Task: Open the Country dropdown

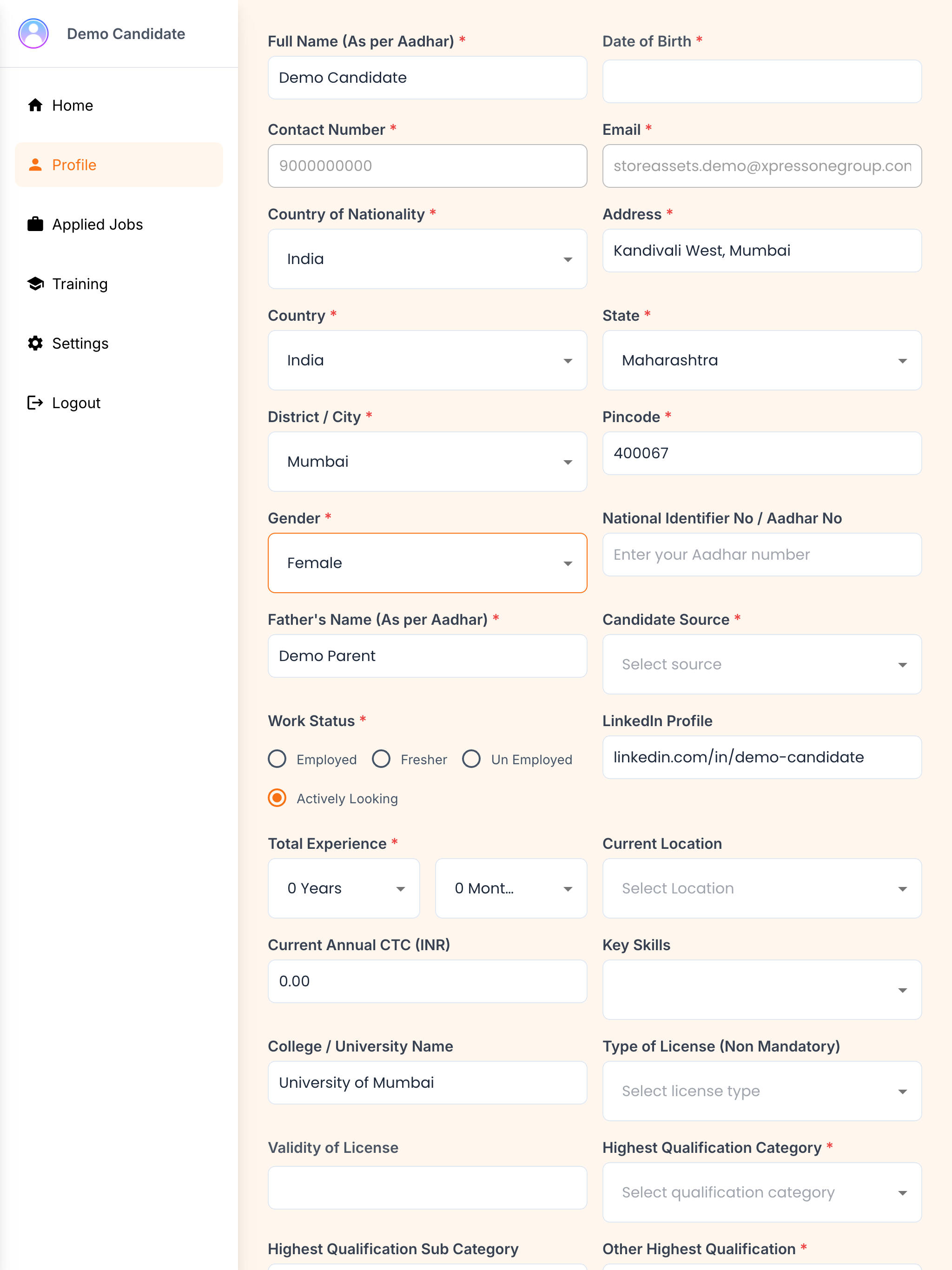Action: (427, 360)
